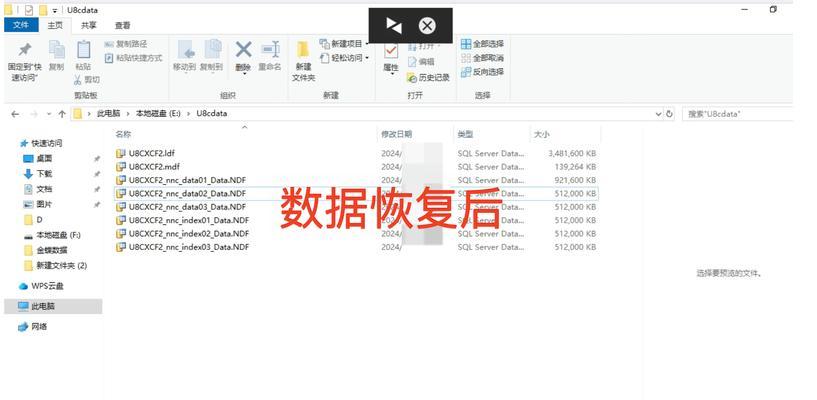Click the overlay close X button

pyautogui.click(x=427, y=26)
